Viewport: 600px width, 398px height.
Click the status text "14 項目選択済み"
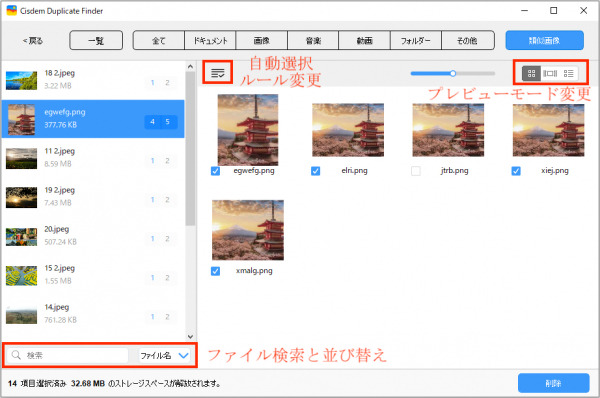click(x=37, y=383)
